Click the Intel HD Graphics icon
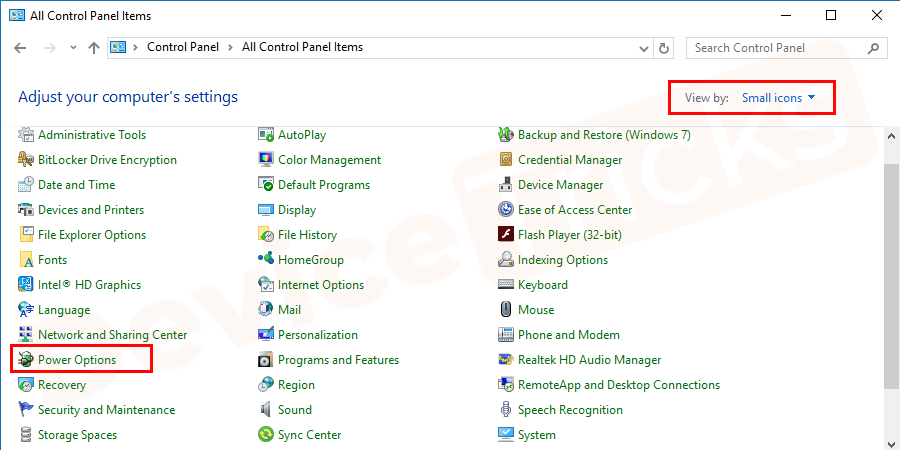 click(x=26, y=285)
